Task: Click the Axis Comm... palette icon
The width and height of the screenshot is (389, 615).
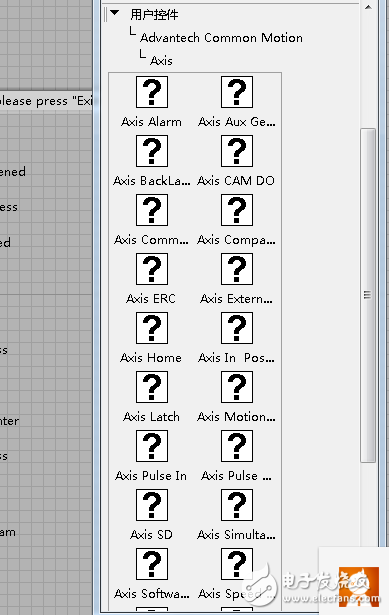Action: pos(152,210)
